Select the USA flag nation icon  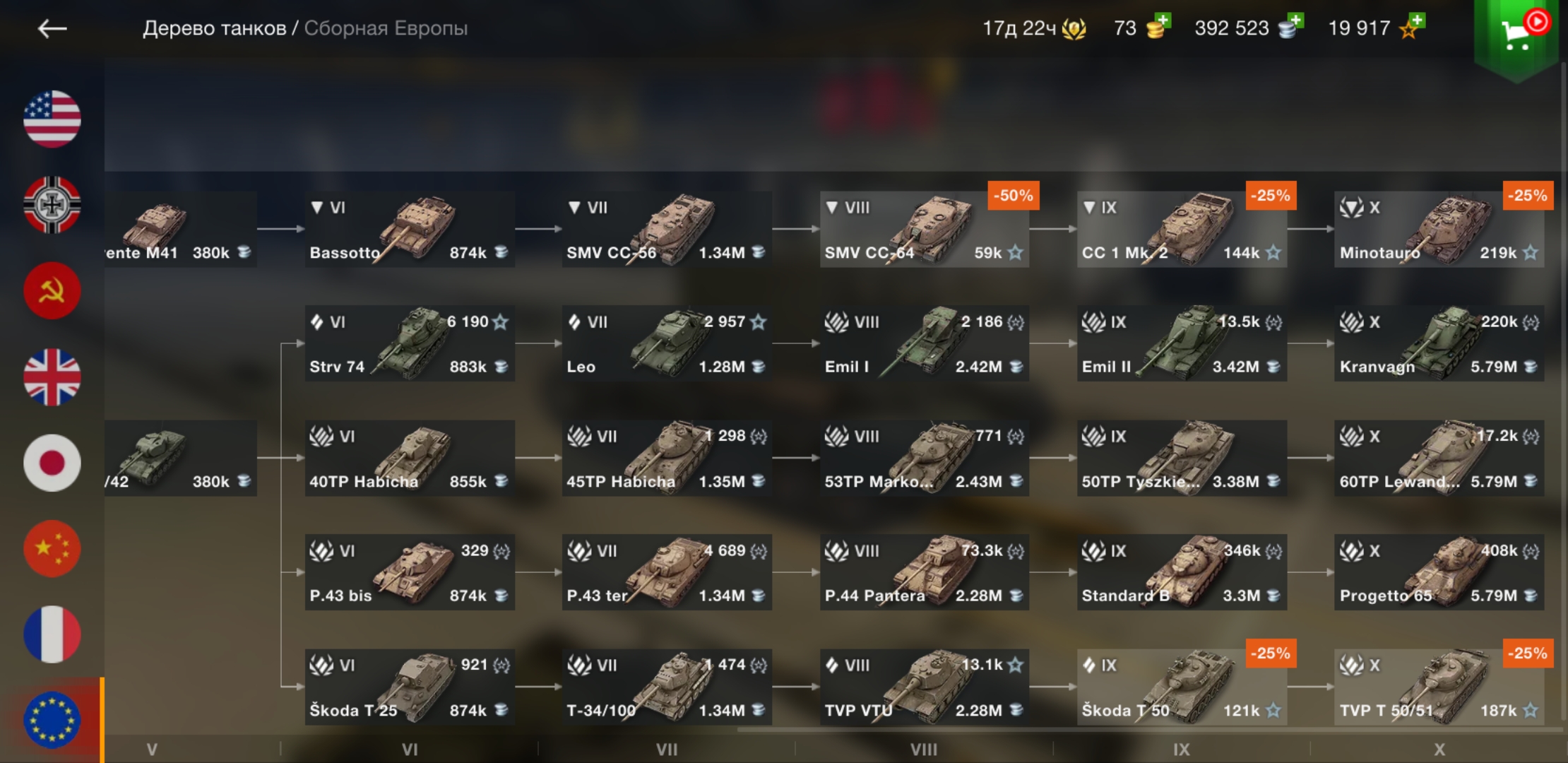[52, 119]
